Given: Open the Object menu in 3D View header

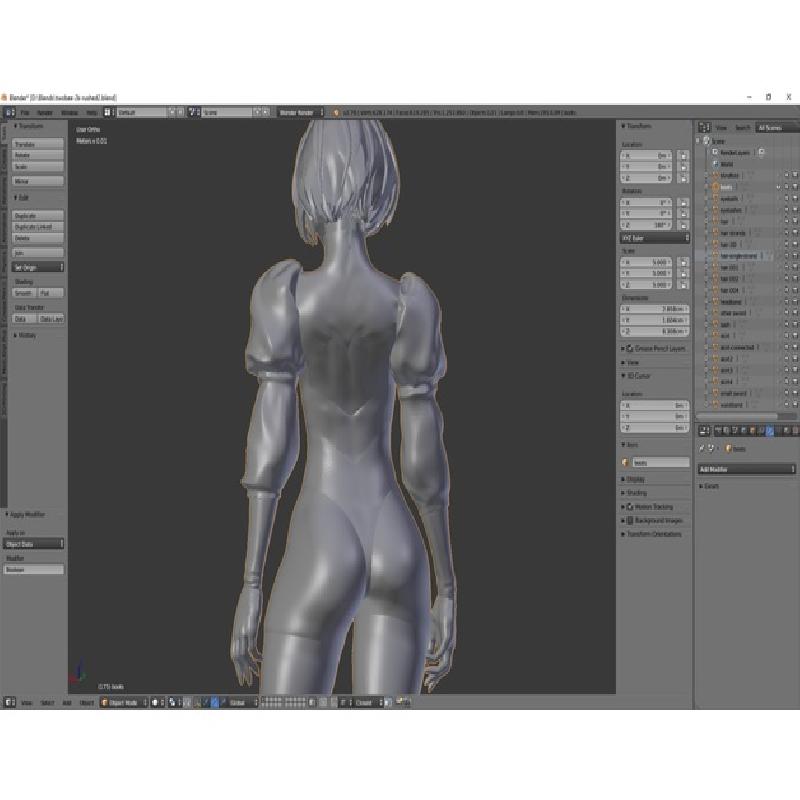Looking at the screenshot, I should pos(87,703).
